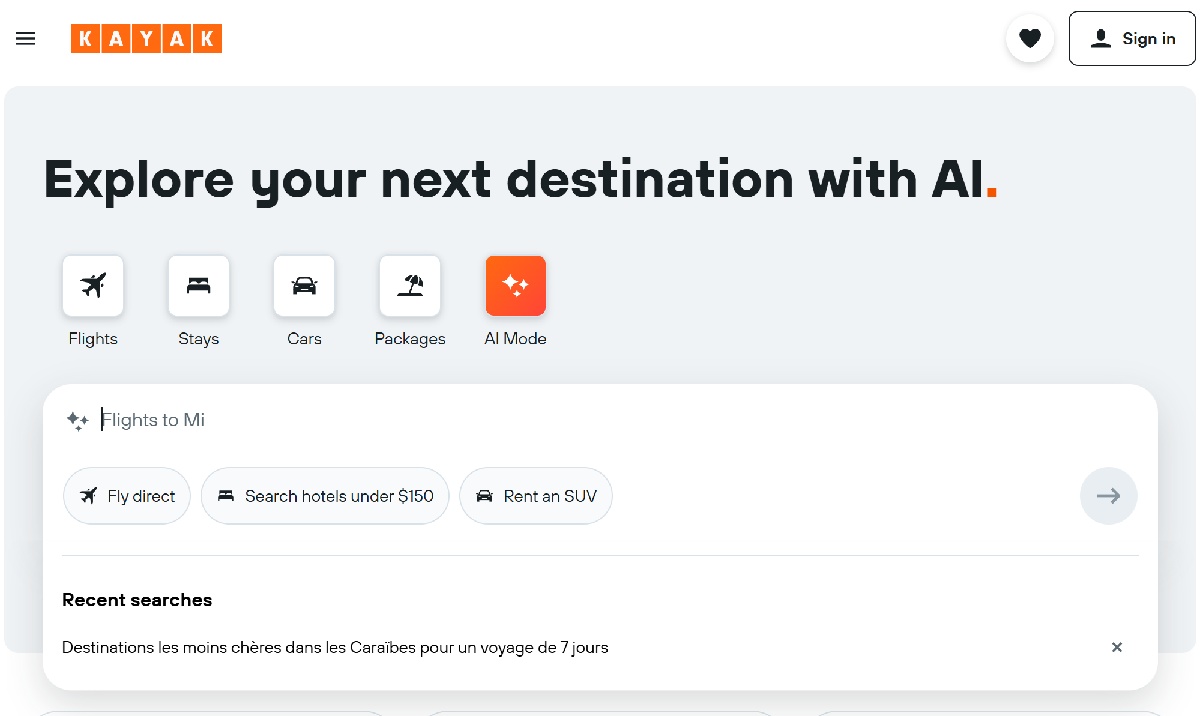The image size is (1200, 716).
Task: Click sparkle icon in search box
Action: coord(78,421)
